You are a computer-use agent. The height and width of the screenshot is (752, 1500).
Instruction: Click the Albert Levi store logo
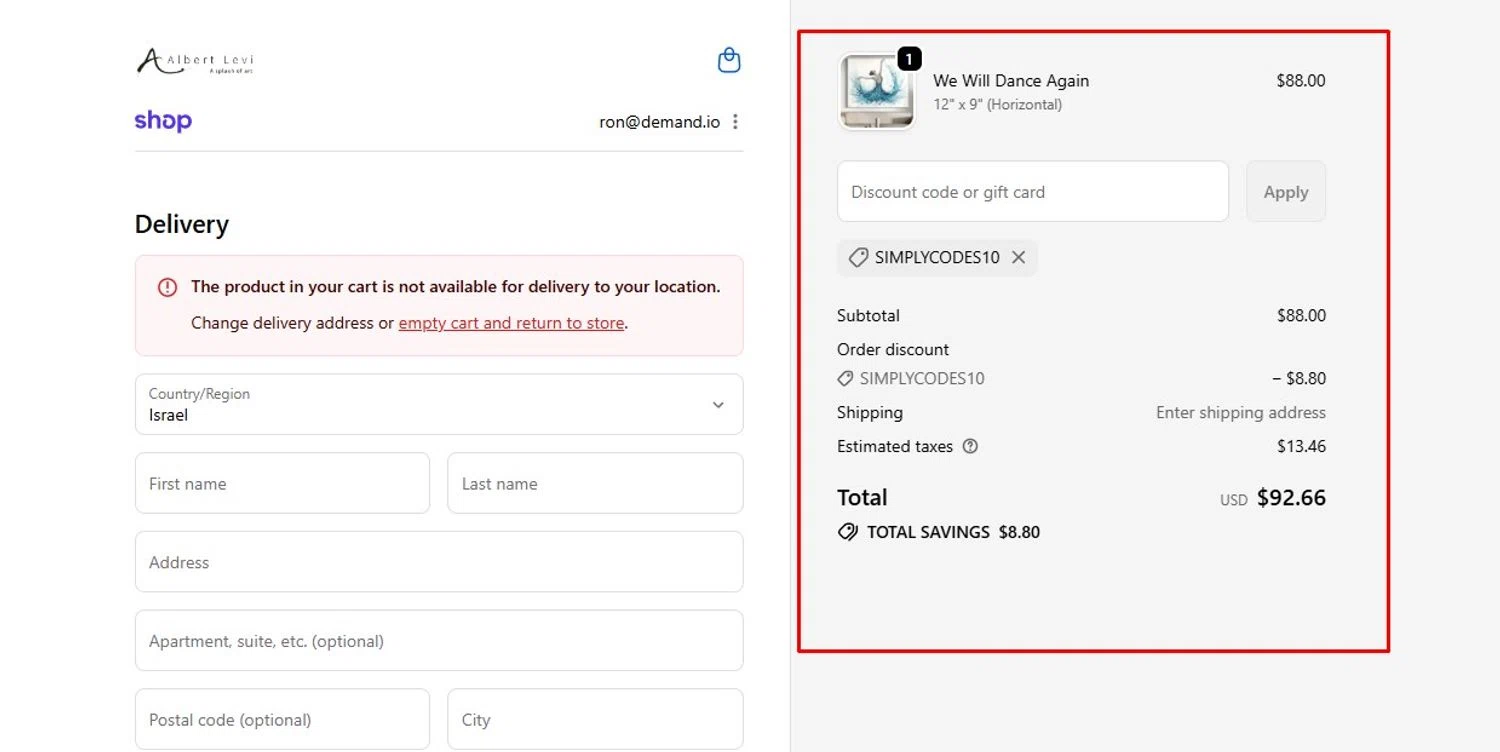[195, 62]
